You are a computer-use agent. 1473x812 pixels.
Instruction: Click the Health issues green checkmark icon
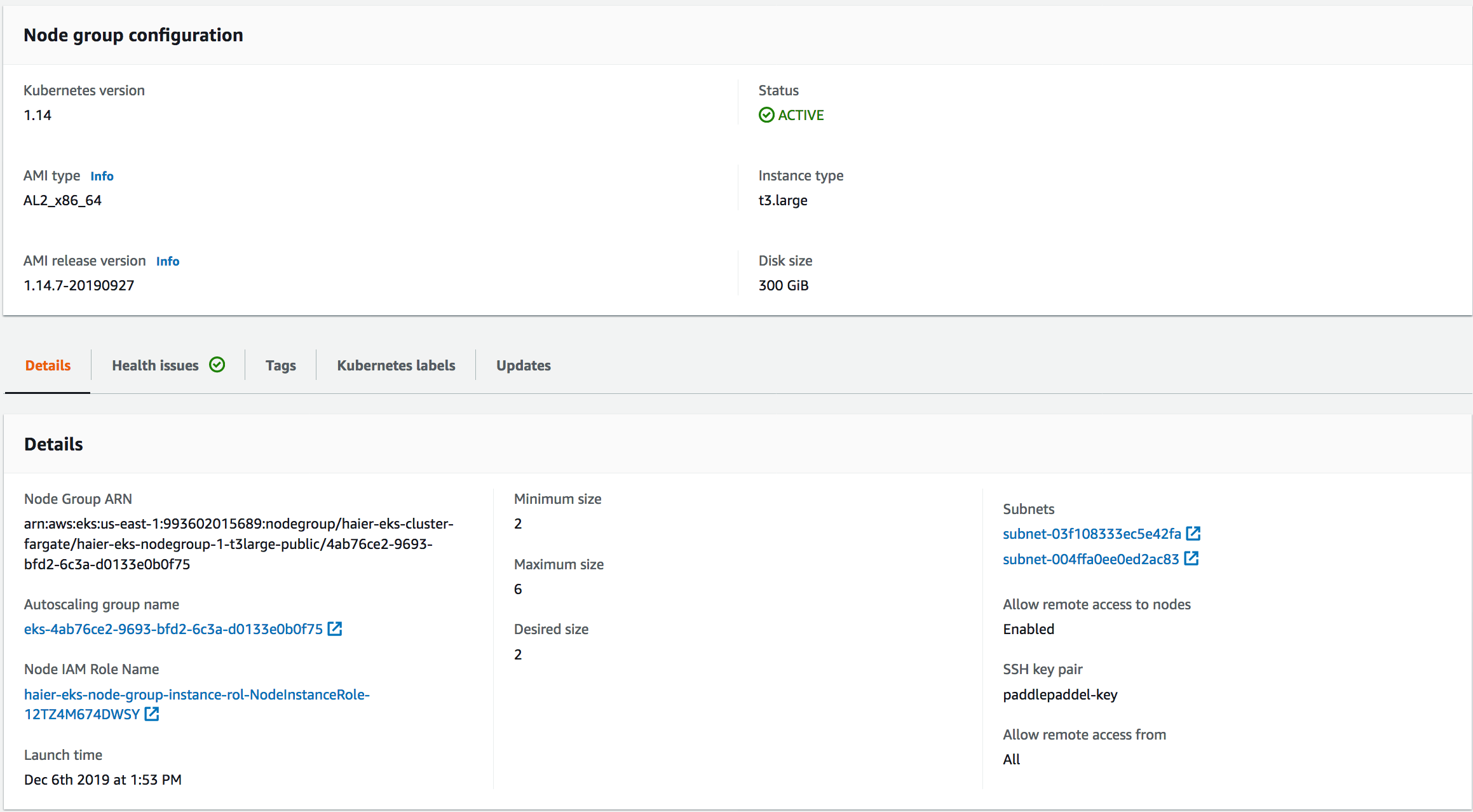tap(217, 365)
